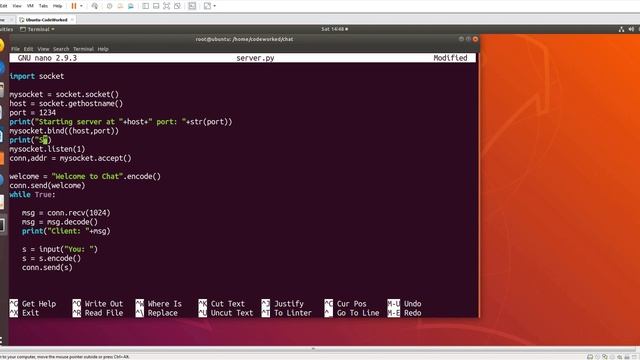The image size is (640, 360).
Task: Click the Undo shortcut label
Action: click(413, 304)
